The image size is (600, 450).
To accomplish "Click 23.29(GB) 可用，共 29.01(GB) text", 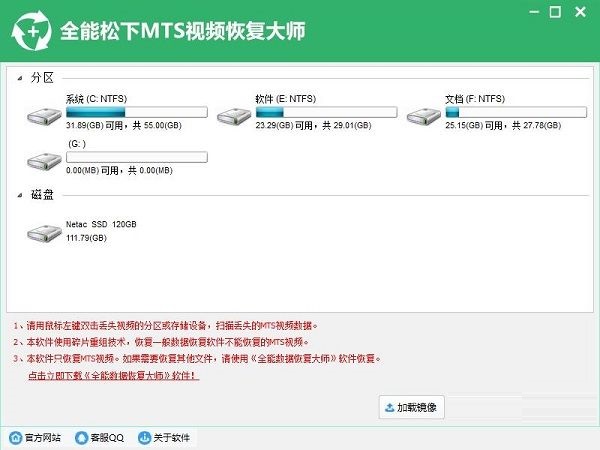I will (x=313, y=125).
